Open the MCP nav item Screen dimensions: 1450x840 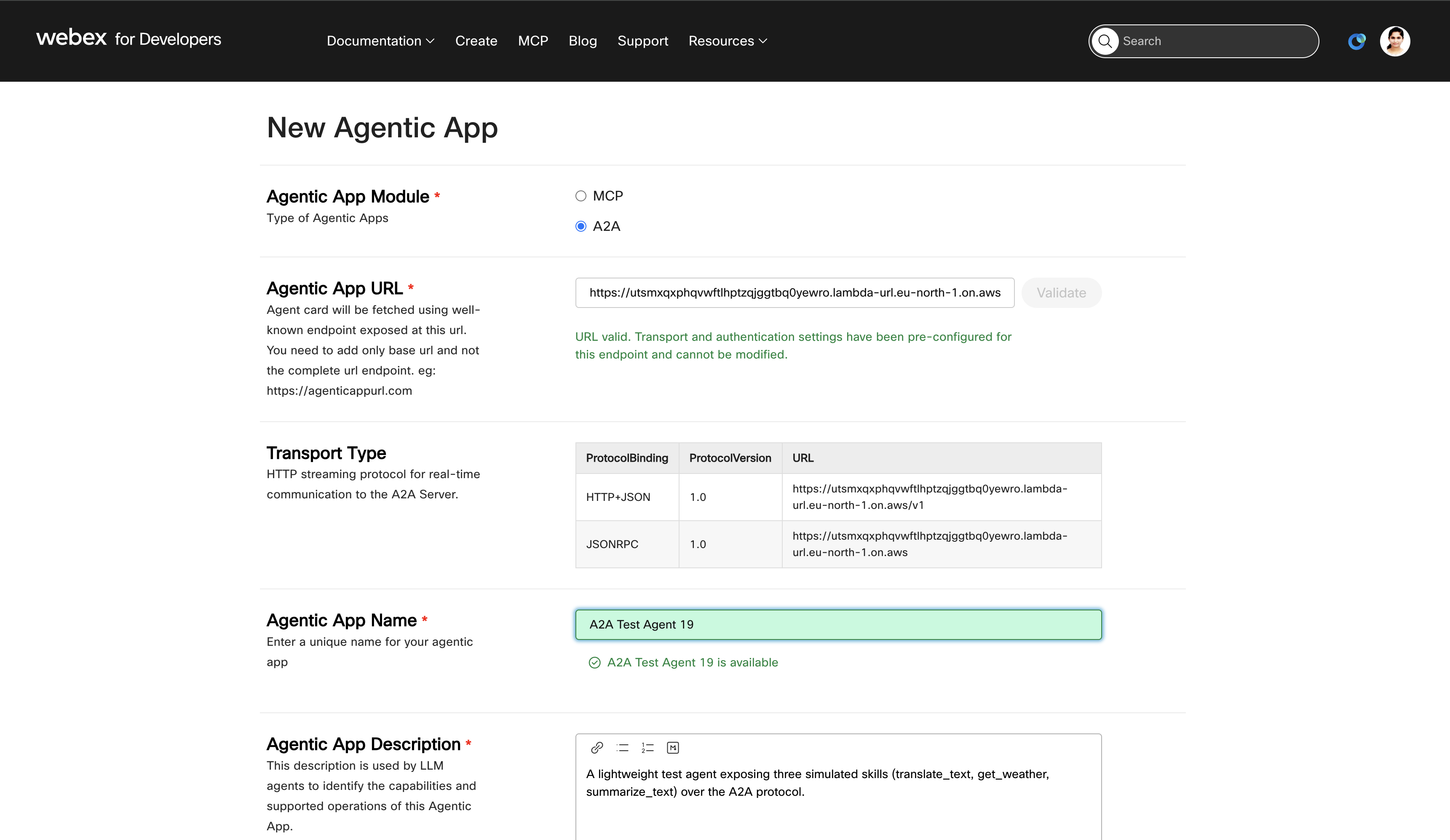click(533, 41)
